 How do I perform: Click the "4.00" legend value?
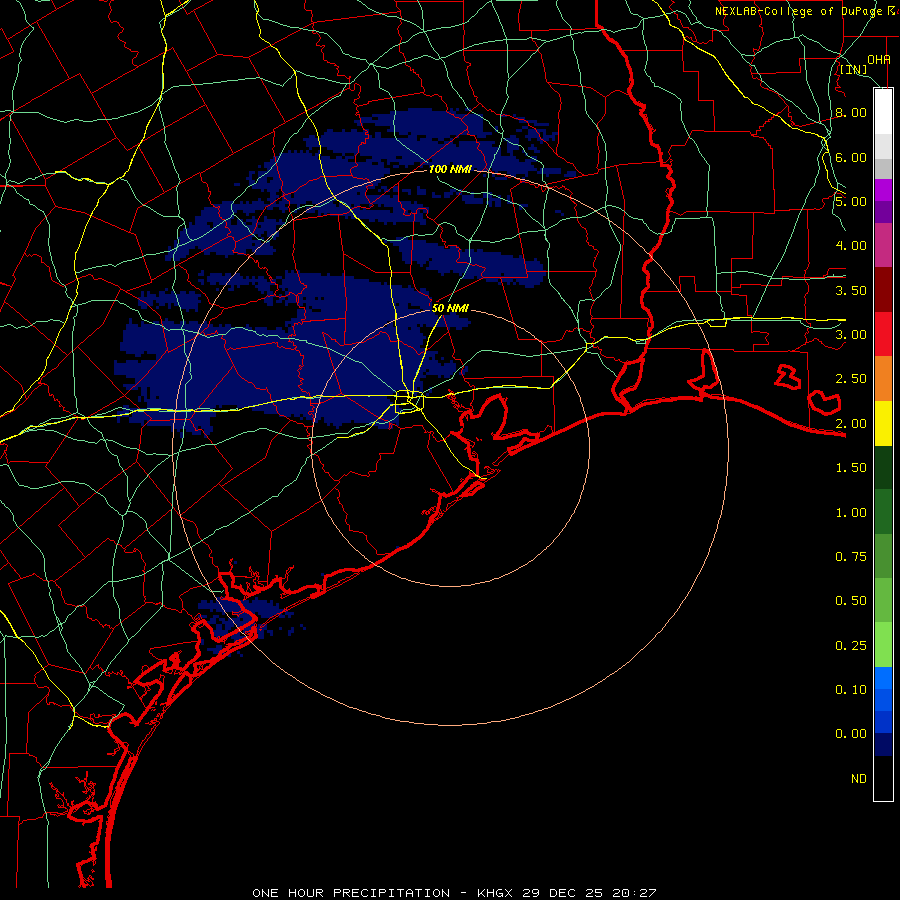tap(851, 246)
